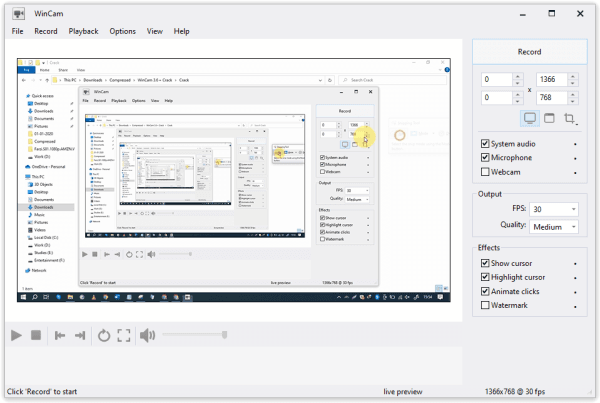This screenshot has width=600, height=403.
Task: Enable the Watermark checkbox
Action: coord(485,305)
